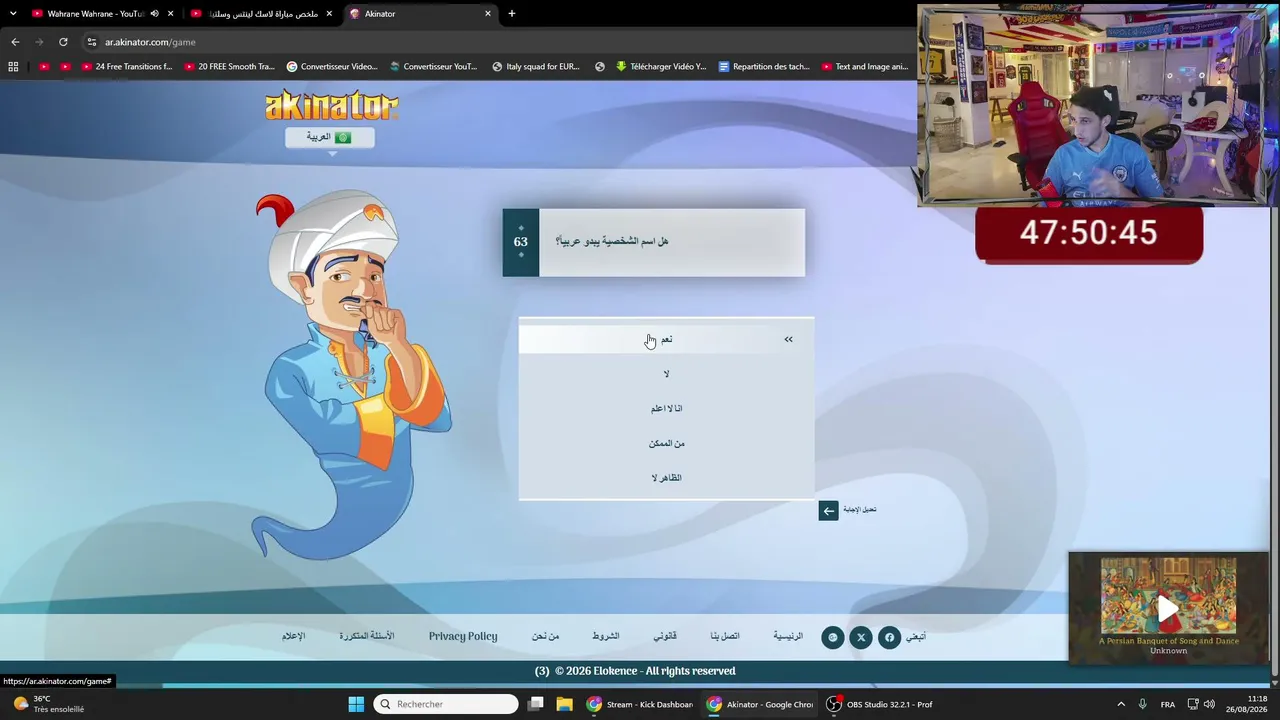Switch to the ملخص مباراة YouTube tab
The width and height of the screenshot is (1280, 720).
pyautogui.click(x=260, y=14)
